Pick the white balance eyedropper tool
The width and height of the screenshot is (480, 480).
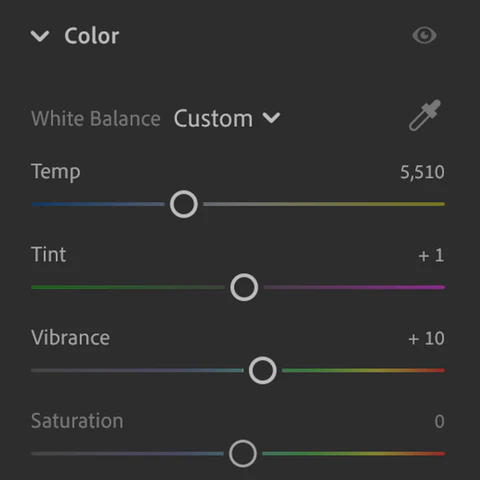[x=425, y=115]
